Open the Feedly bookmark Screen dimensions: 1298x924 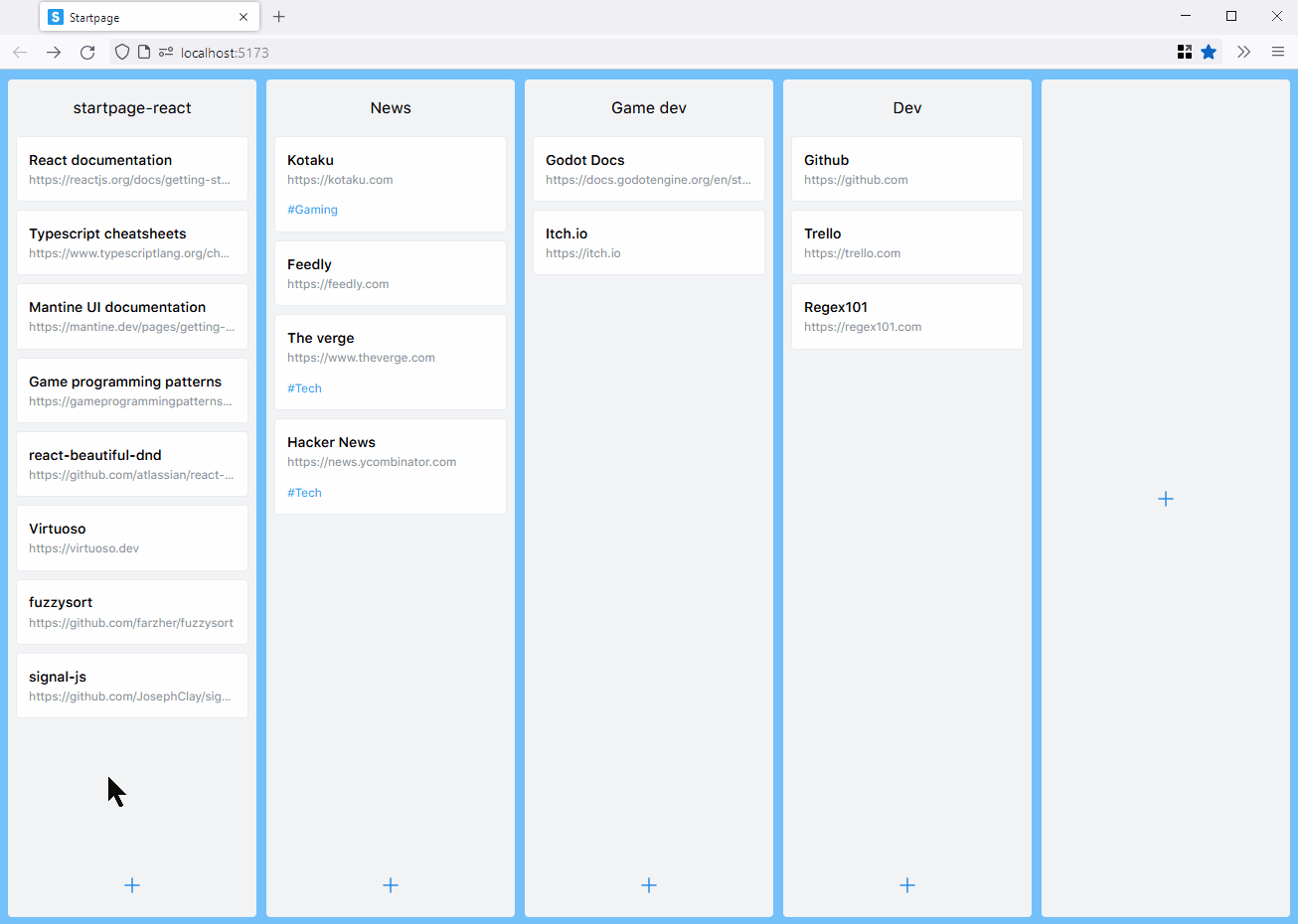[x=391, y=273]
